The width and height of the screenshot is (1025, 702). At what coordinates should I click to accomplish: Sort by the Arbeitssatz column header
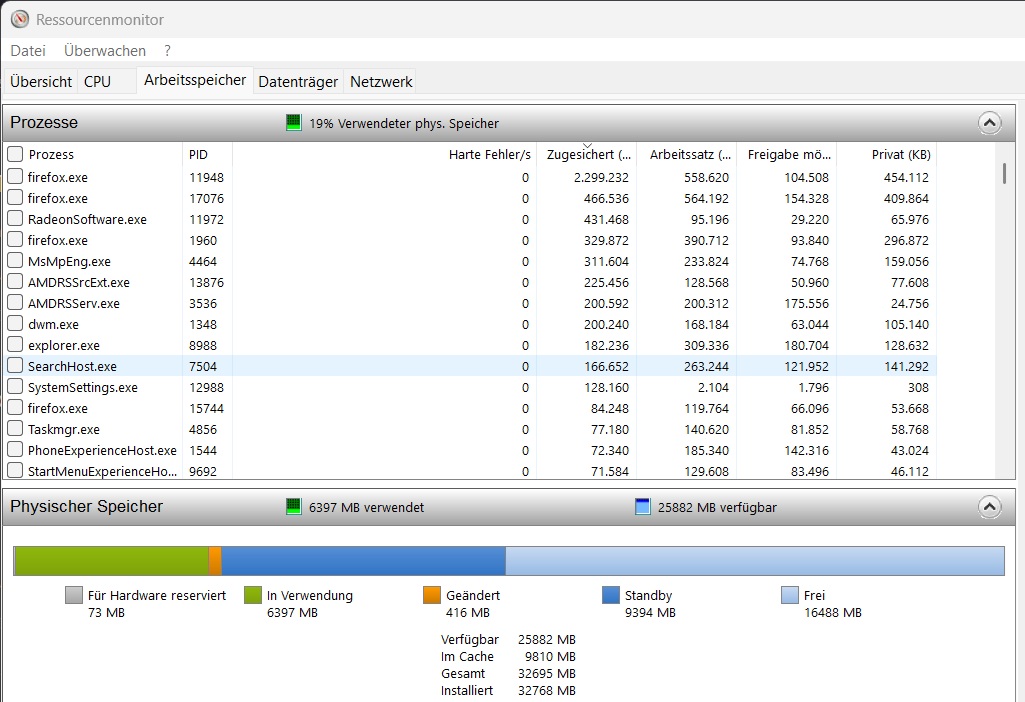click(x=686, y=155)
